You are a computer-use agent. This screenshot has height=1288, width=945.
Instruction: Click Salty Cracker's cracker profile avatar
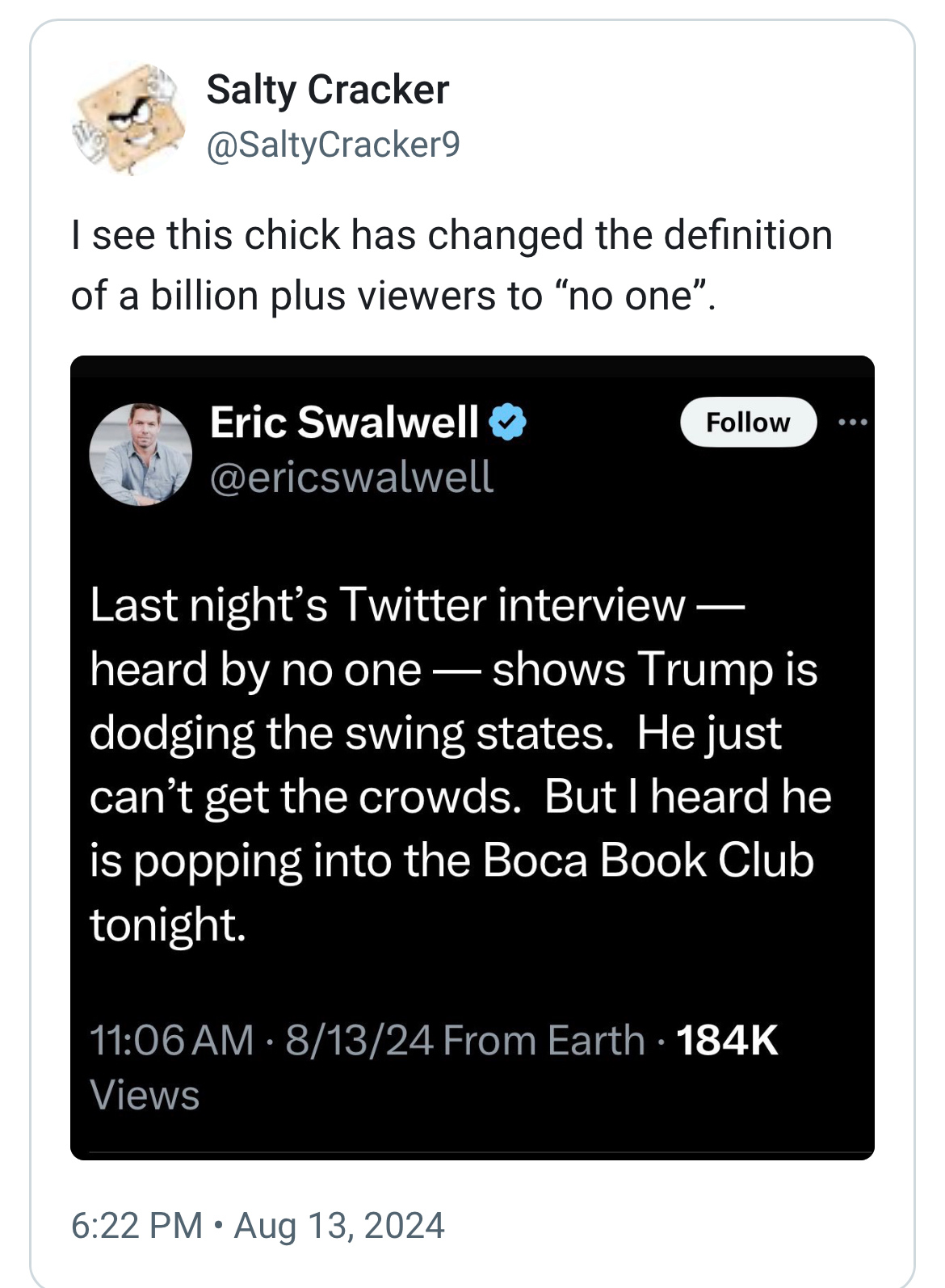click(129, 118)
